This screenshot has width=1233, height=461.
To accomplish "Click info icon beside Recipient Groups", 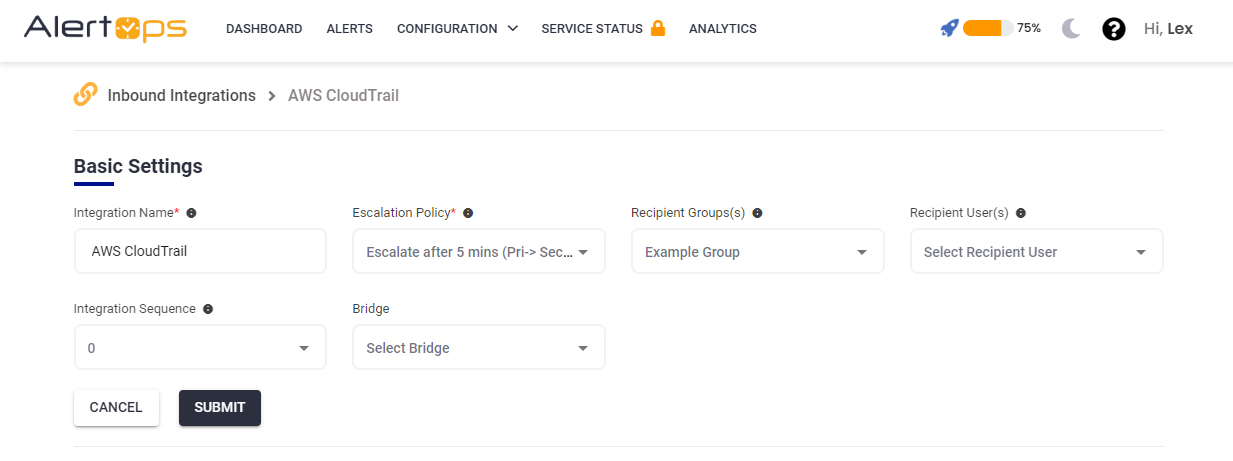I will (757, 213).
